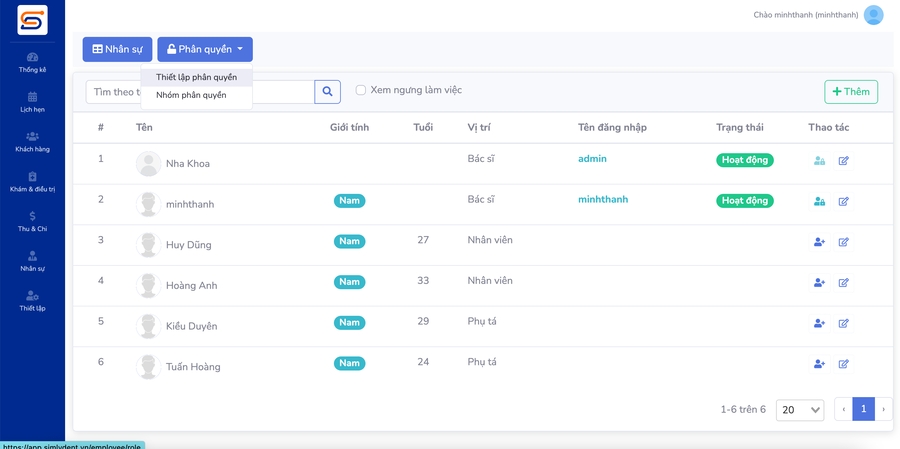This screenshot has height=449, width=900.
Task: Collapse the Phân quyền dropdown button
Action: [205, 49]
